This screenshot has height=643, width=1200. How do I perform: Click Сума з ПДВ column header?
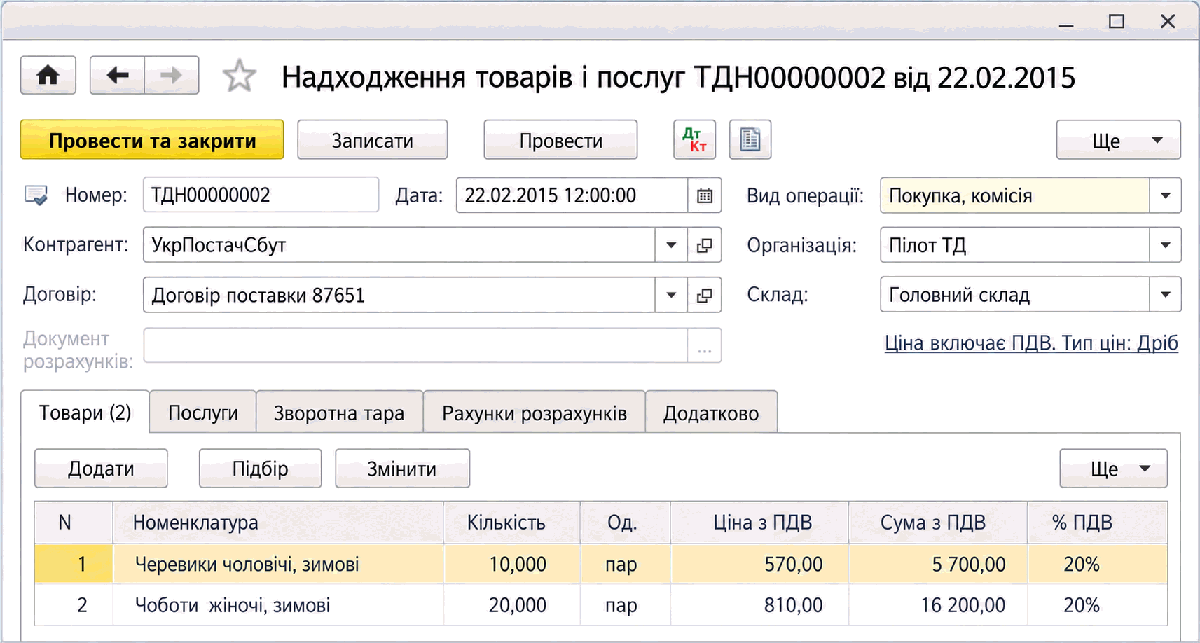(x=937, y=522)
